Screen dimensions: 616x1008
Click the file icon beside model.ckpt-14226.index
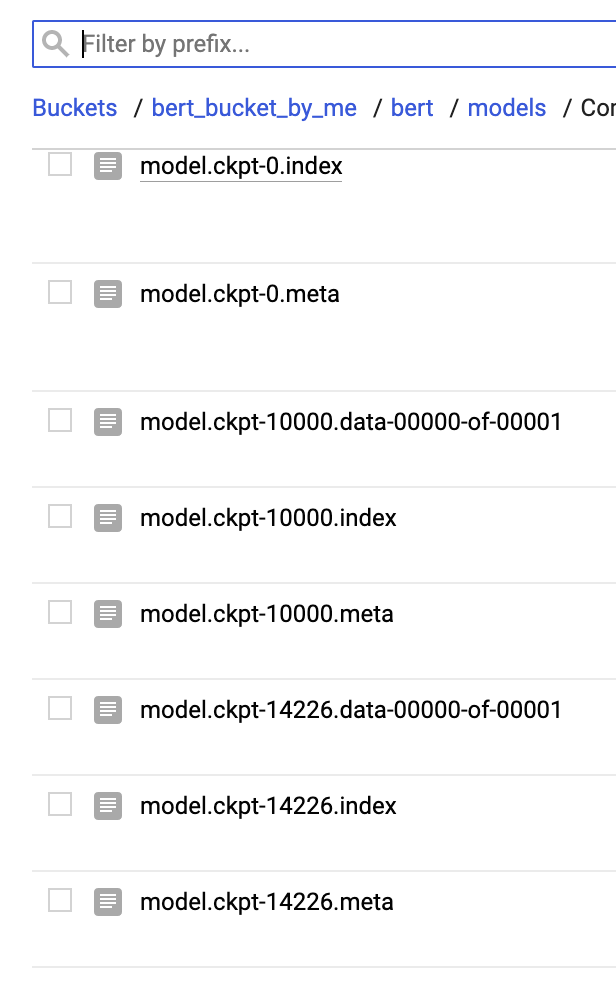click(x=108, y=806)
